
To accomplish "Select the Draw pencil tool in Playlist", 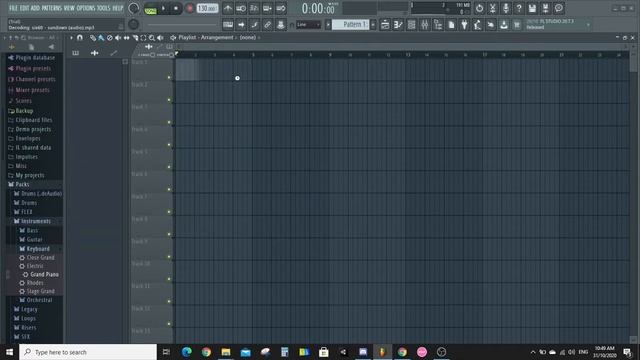I will (93, 38).
